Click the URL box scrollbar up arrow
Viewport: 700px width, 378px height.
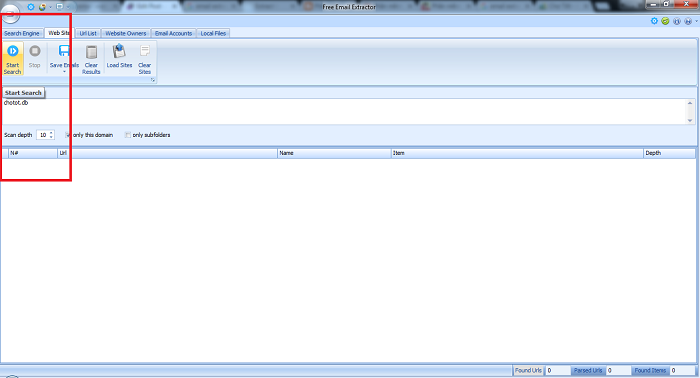click(690, 103)
